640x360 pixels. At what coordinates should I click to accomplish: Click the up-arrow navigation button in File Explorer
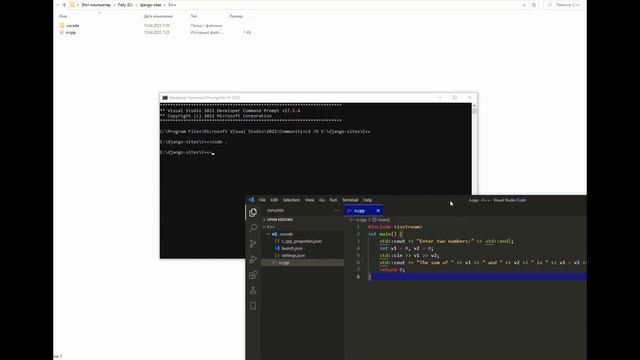pyautogui.click(x=64, y=5)
